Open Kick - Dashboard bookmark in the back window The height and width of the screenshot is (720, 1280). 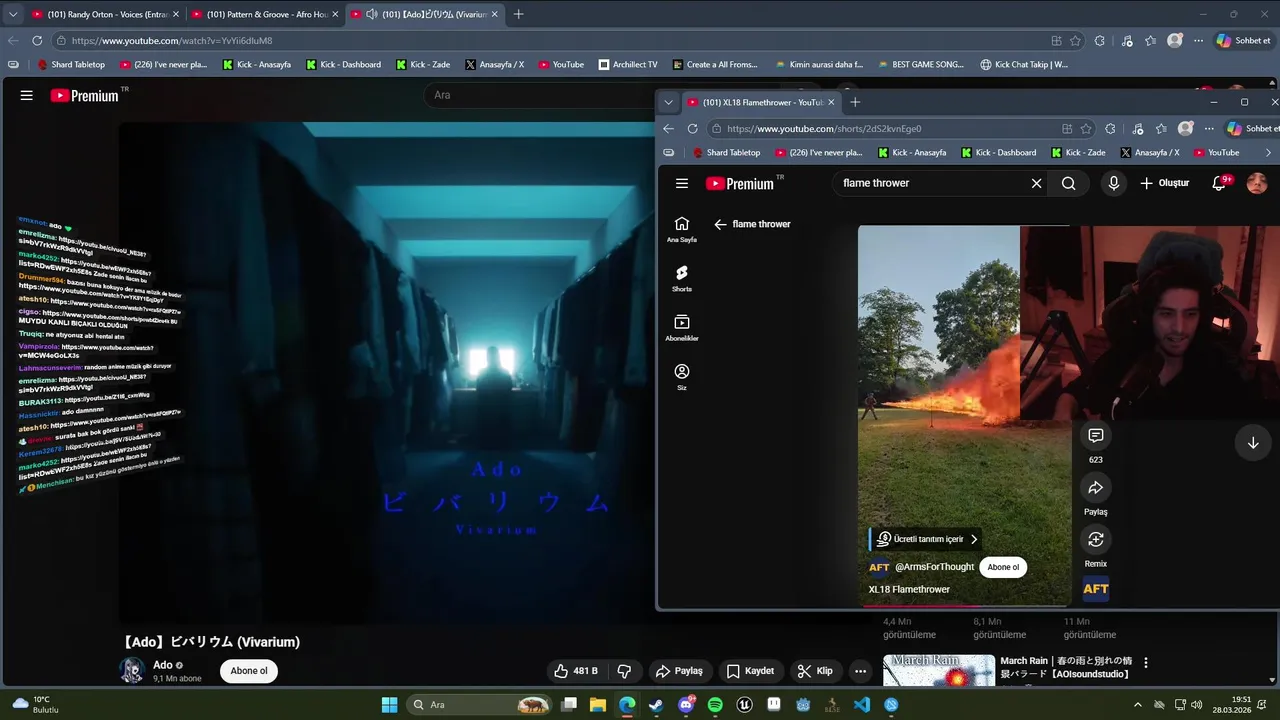(x=343, y=64)
